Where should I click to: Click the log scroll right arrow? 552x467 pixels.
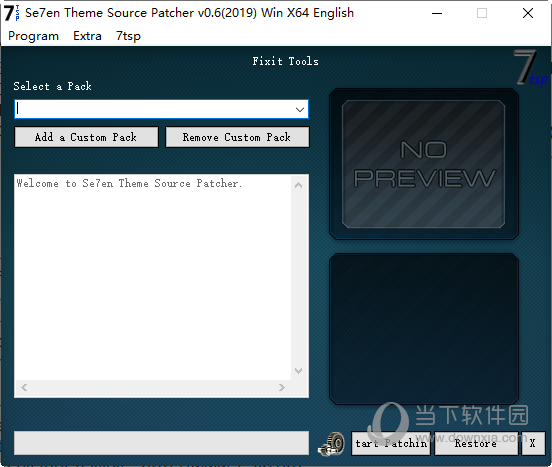281,387
